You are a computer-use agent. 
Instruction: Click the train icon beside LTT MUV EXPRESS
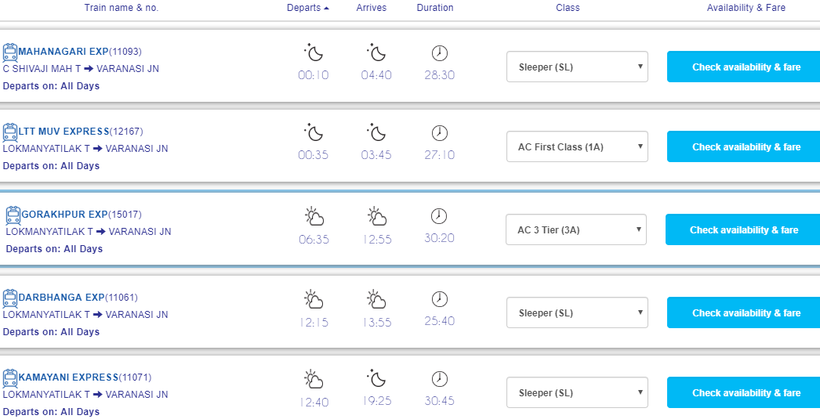click(10, 131)
